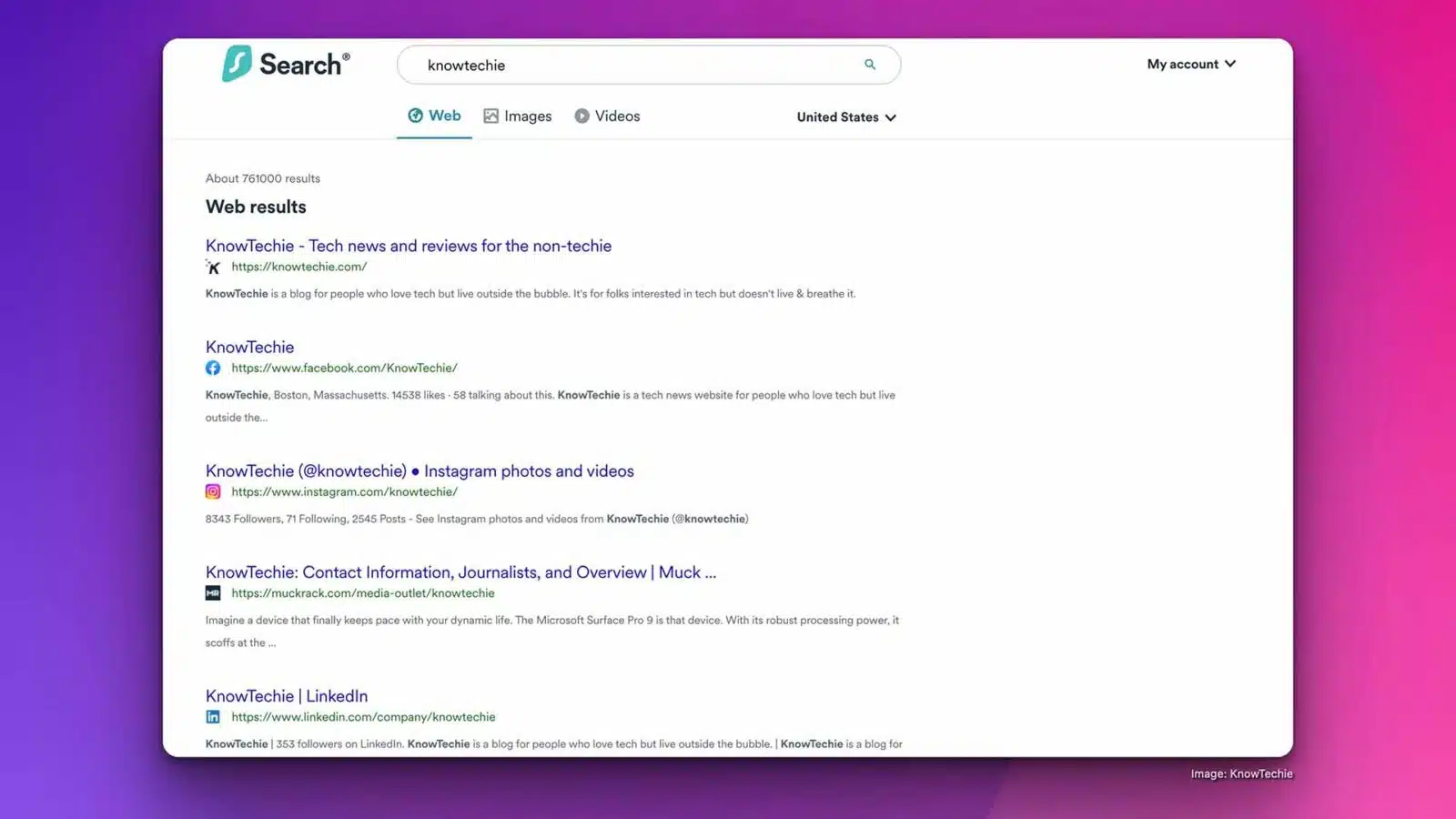Click the play icon next to Videos

581,116
